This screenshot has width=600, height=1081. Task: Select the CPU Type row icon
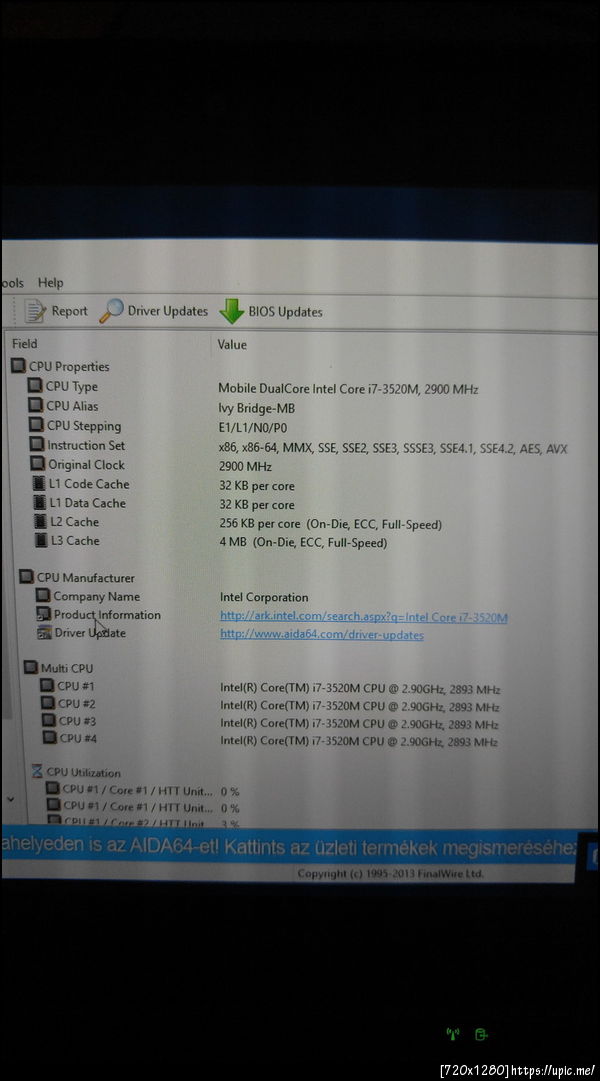coord(35,385)
